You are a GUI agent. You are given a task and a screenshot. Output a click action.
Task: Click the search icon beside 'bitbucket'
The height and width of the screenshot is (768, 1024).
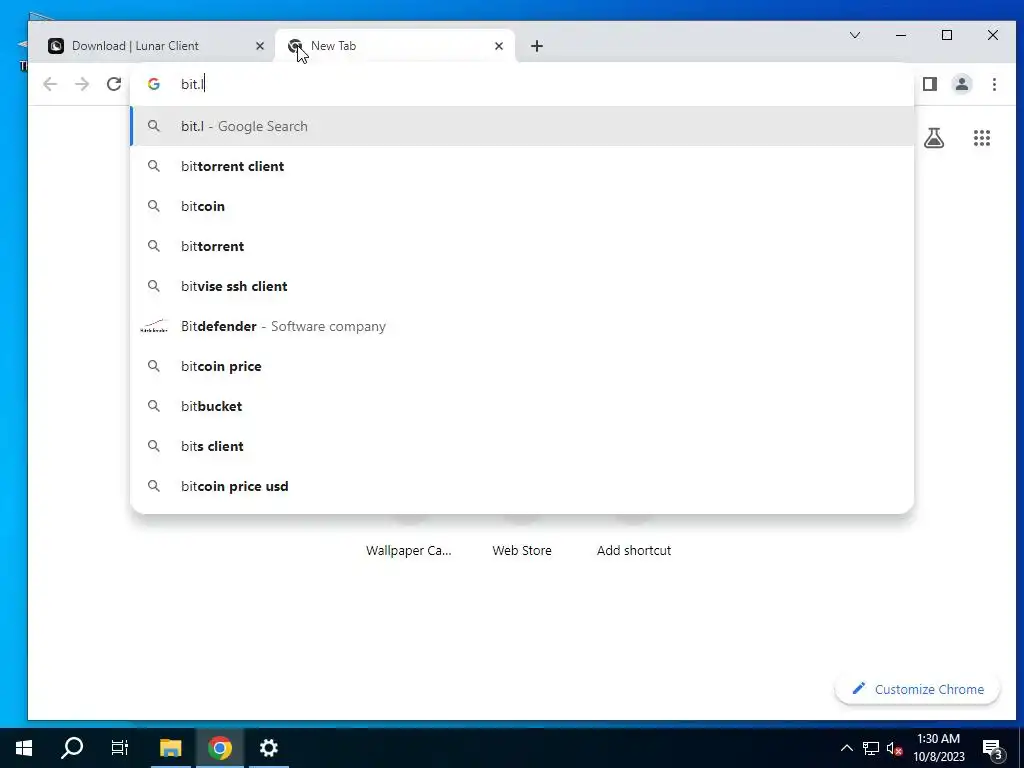coord(153,406)
